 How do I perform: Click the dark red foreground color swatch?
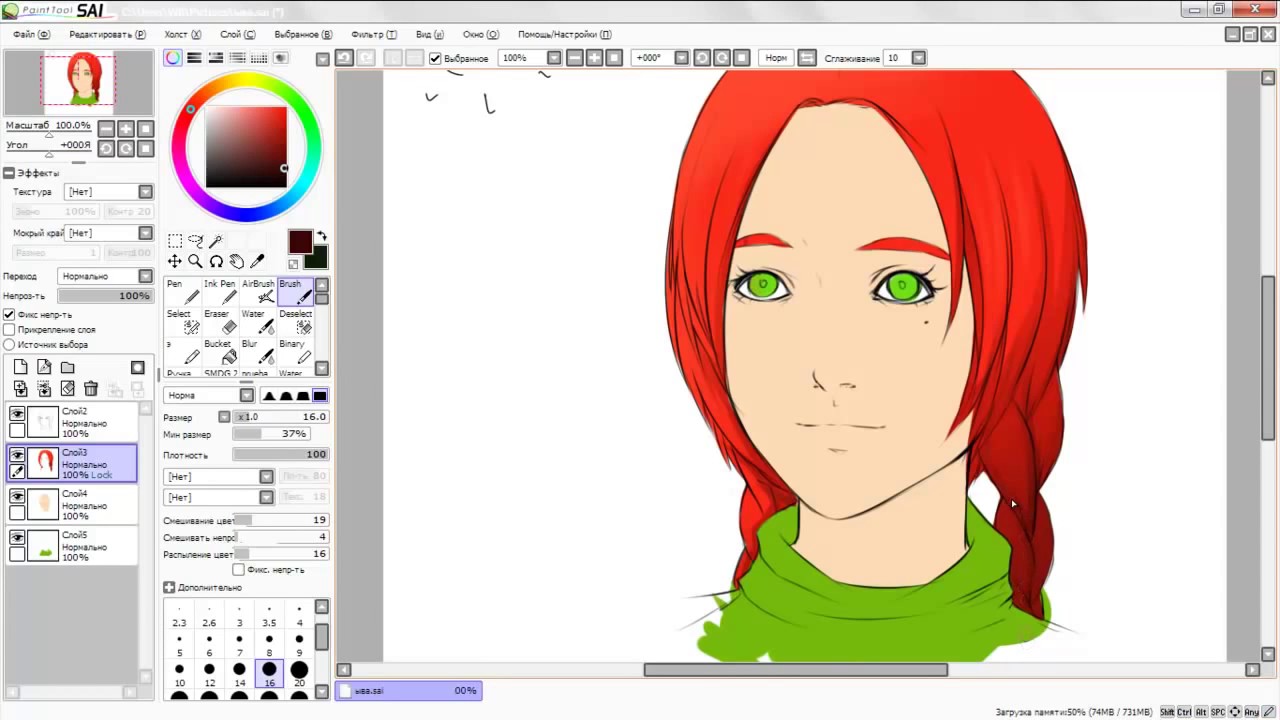[x=300, y=242]
